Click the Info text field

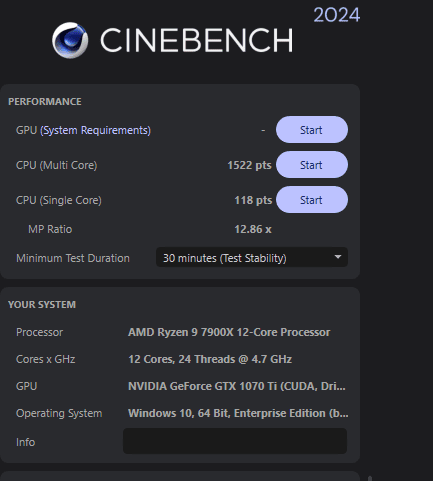pos(235,441)
